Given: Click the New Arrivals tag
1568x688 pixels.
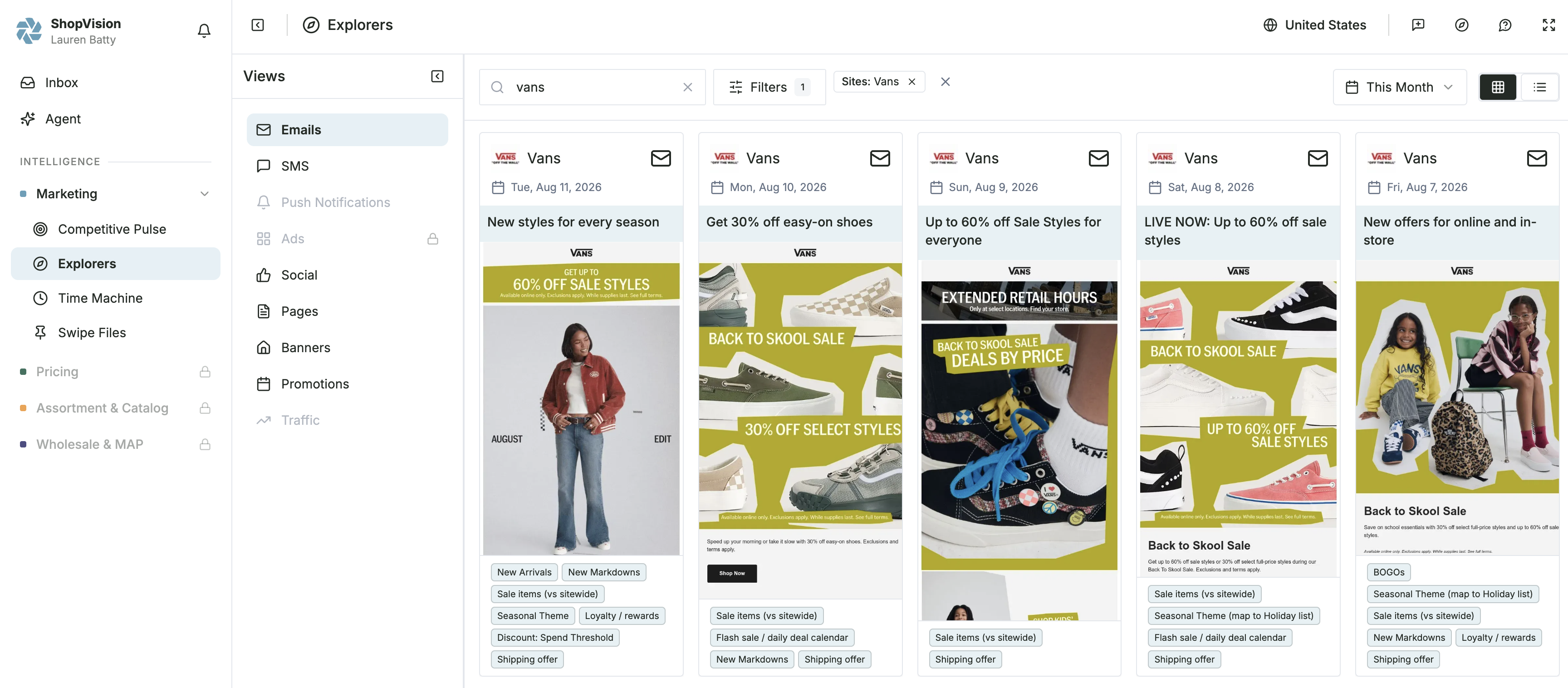Looking at the screenshot, I should (524, 572).
